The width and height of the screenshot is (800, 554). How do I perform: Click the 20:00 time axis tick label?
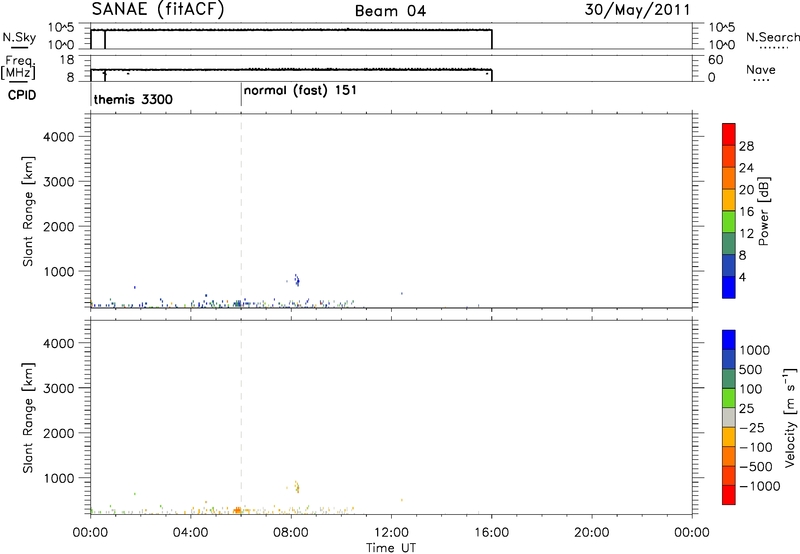point(592,533)
